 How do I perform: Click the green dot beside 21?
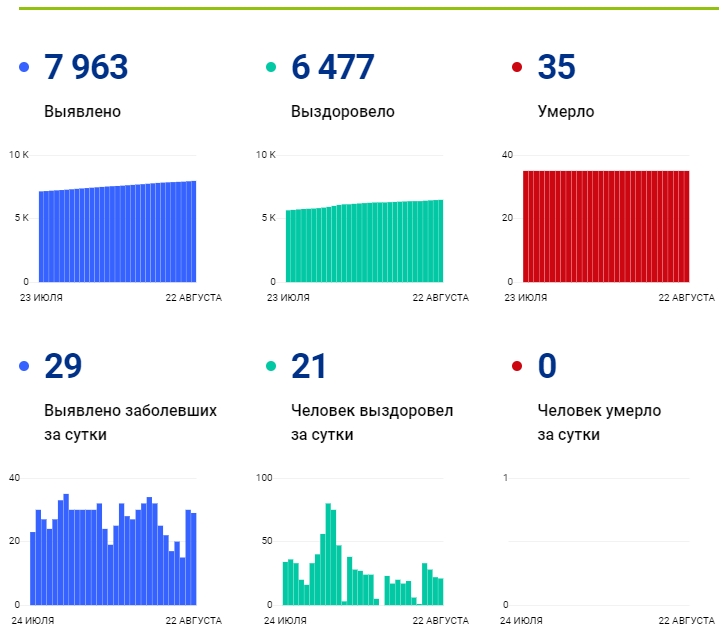tap(271, 366)
